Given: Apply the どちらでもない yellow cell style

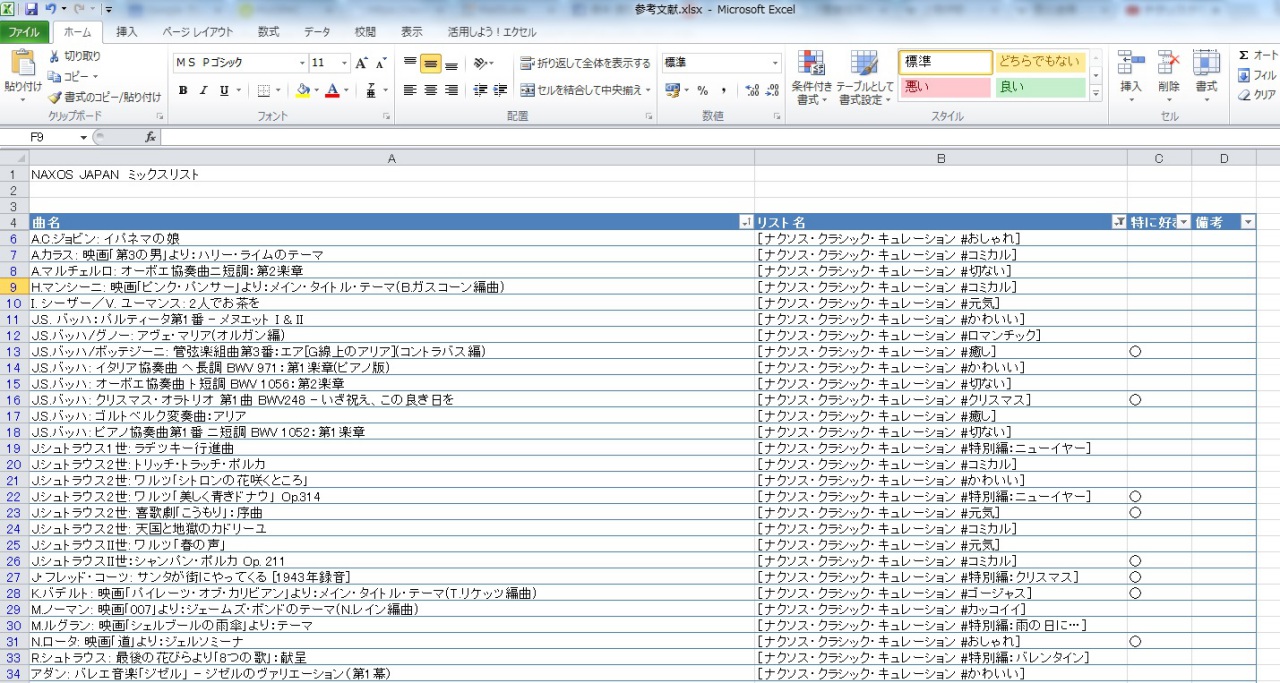Looking at the screenshot, I should point(1040,62).
